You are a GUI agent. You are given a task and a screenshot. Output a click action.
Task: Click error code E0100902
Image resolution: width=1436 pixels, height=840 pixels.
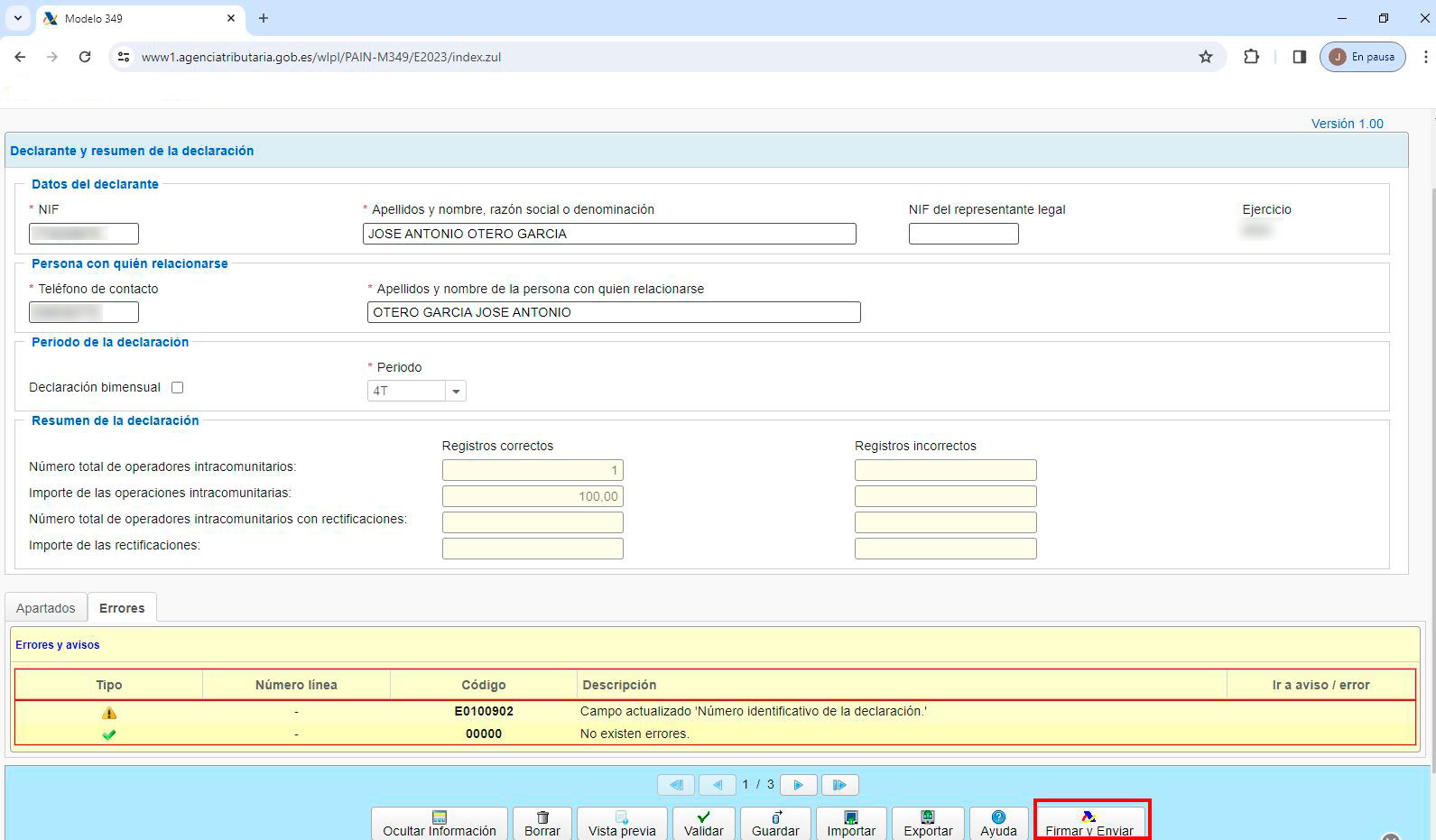tap(484, 711)
